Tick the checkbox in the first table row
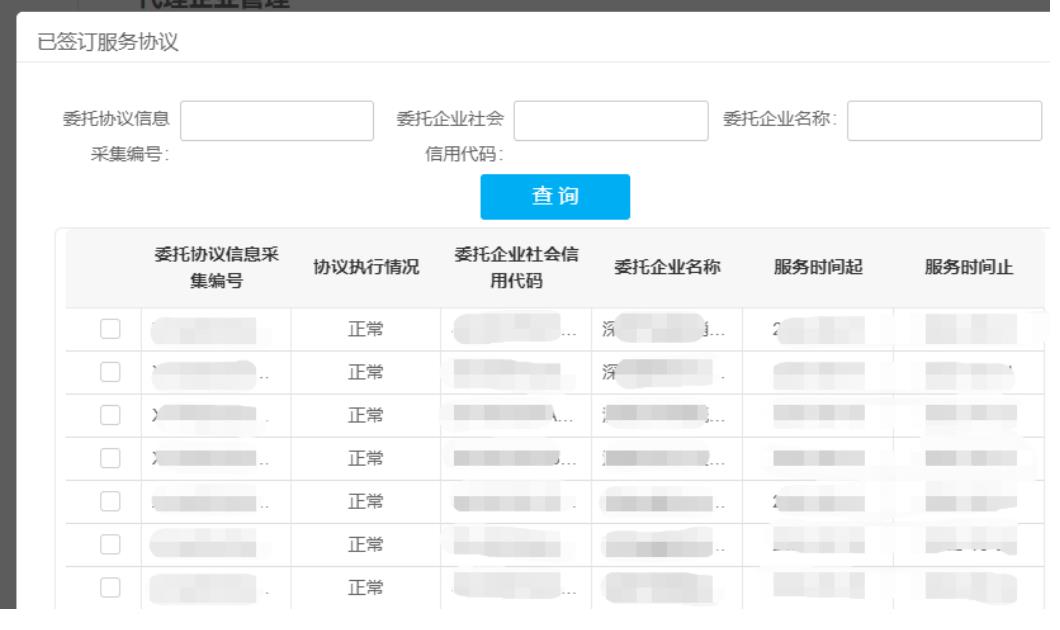Image resolution: width=1060 pixels, height=630 pixels. [x=110, y=329]
